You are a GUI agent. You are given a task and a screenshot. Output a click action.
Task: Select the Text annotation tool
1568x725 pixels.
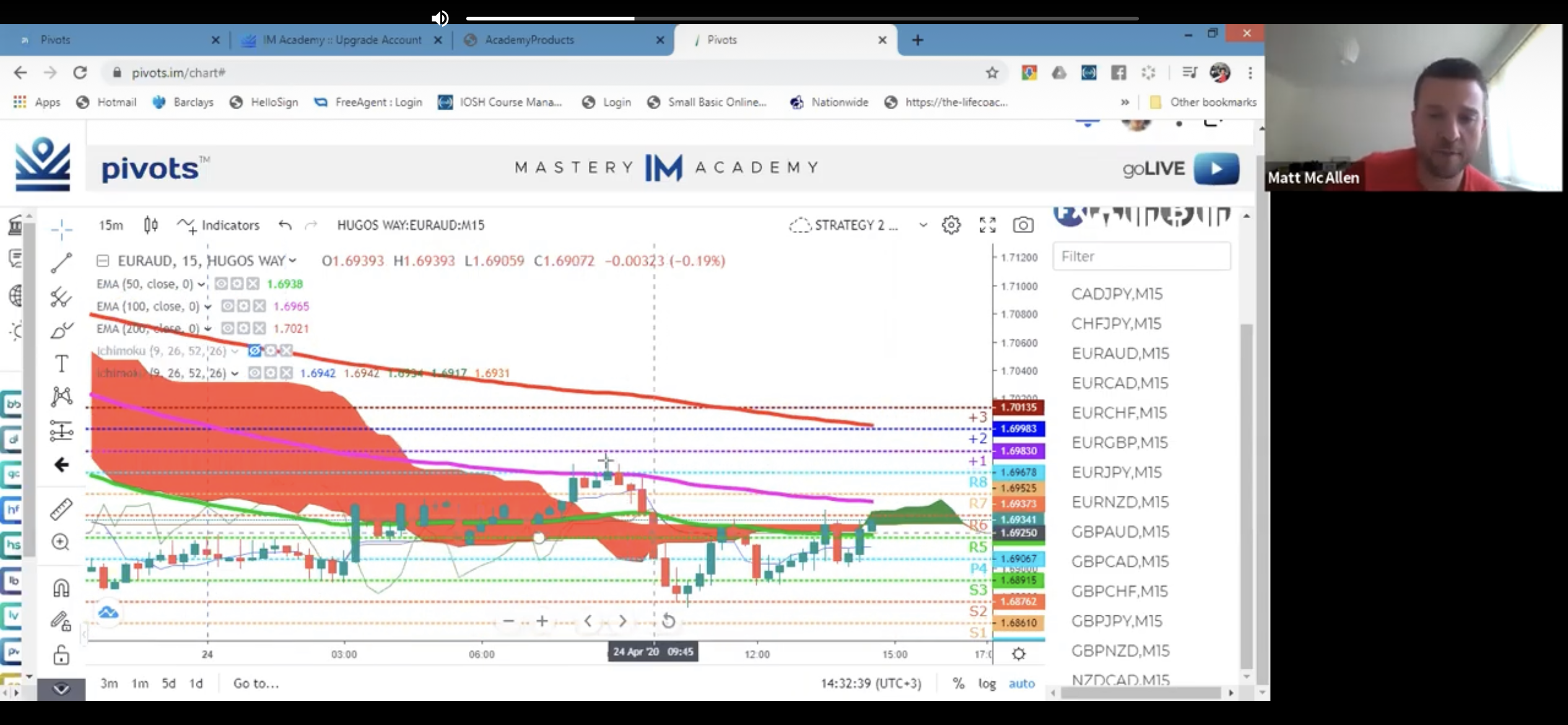[x=61, y=363]
